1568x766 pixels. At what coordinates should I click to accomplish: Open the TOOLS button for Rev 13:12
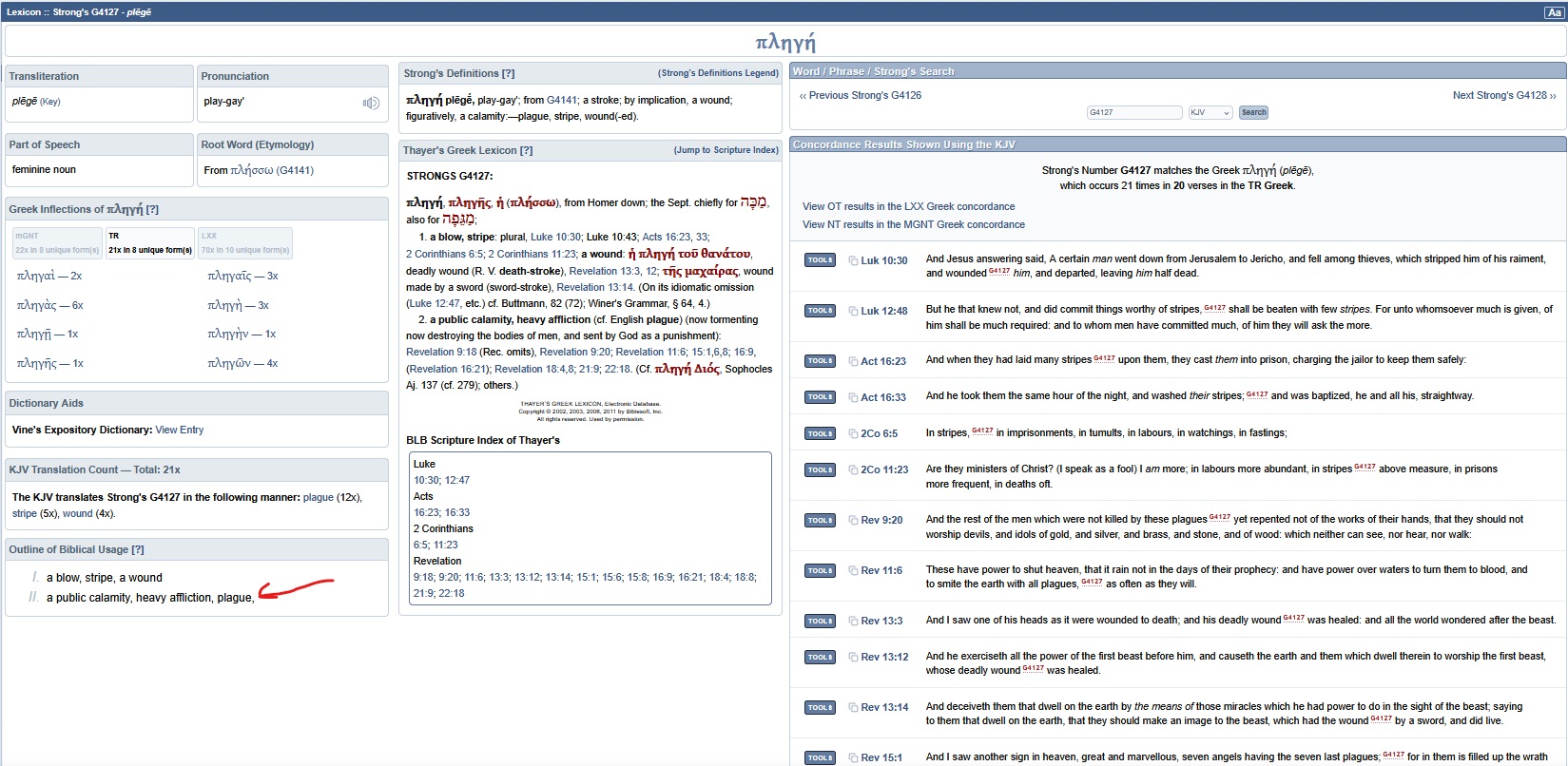[x=820, y=657]
